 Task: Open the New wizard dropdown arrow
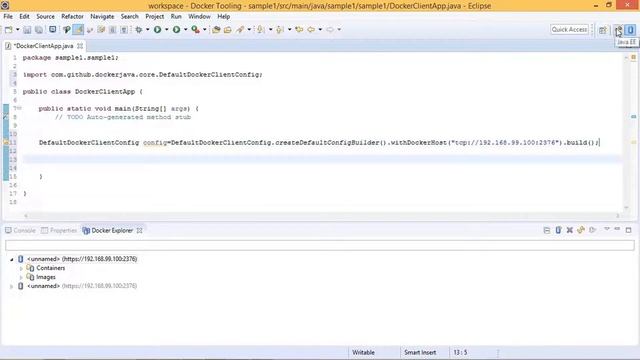(x=18, y=29)
